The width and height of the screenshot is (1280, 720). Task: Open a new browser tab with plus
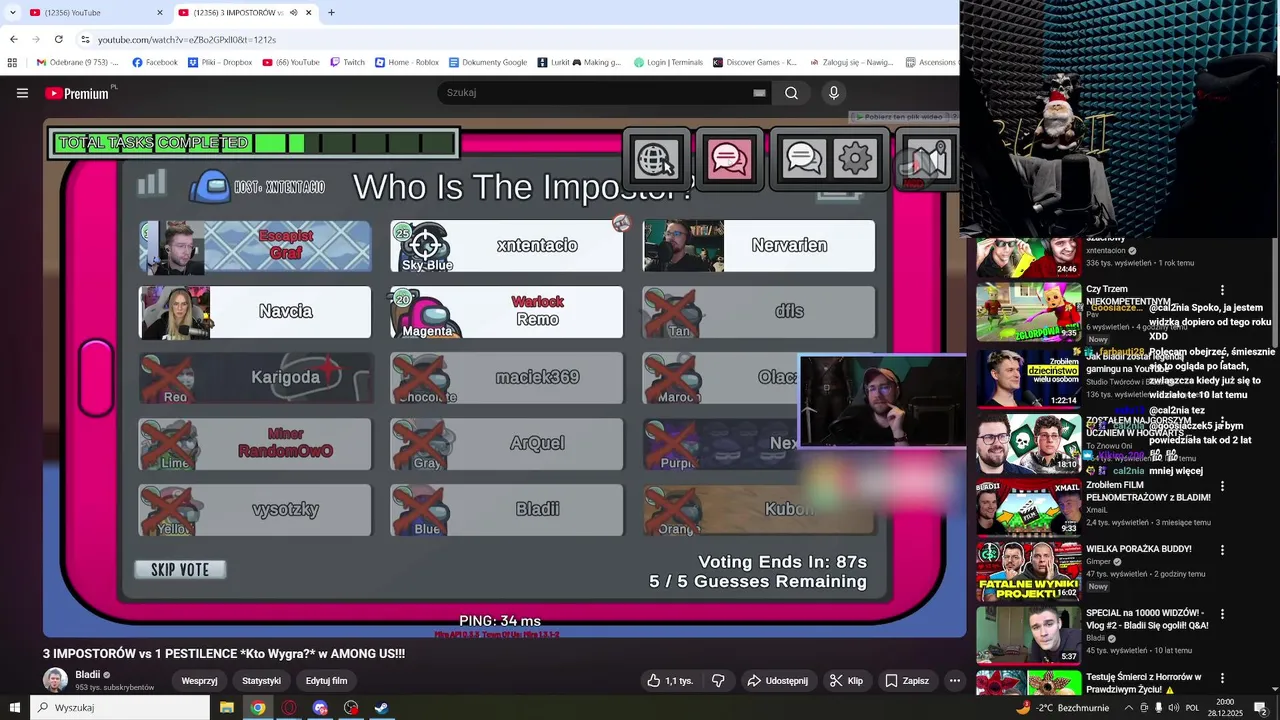331,12
